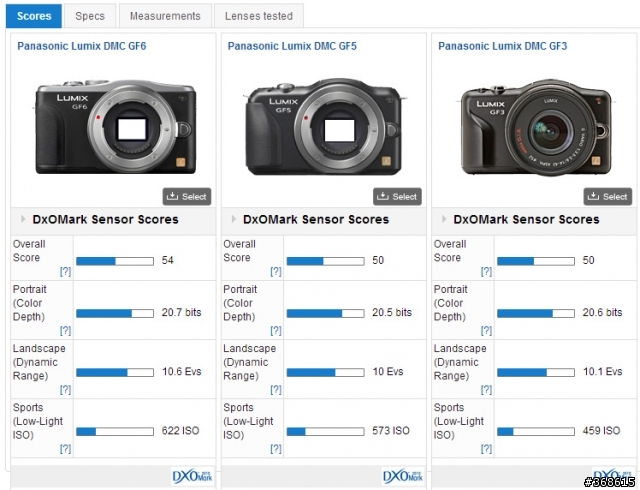Screen dimensions: 640x490
Task: Collapse GF5 DxOMark Sensor Scores triangle
Action: click(234, 219)
